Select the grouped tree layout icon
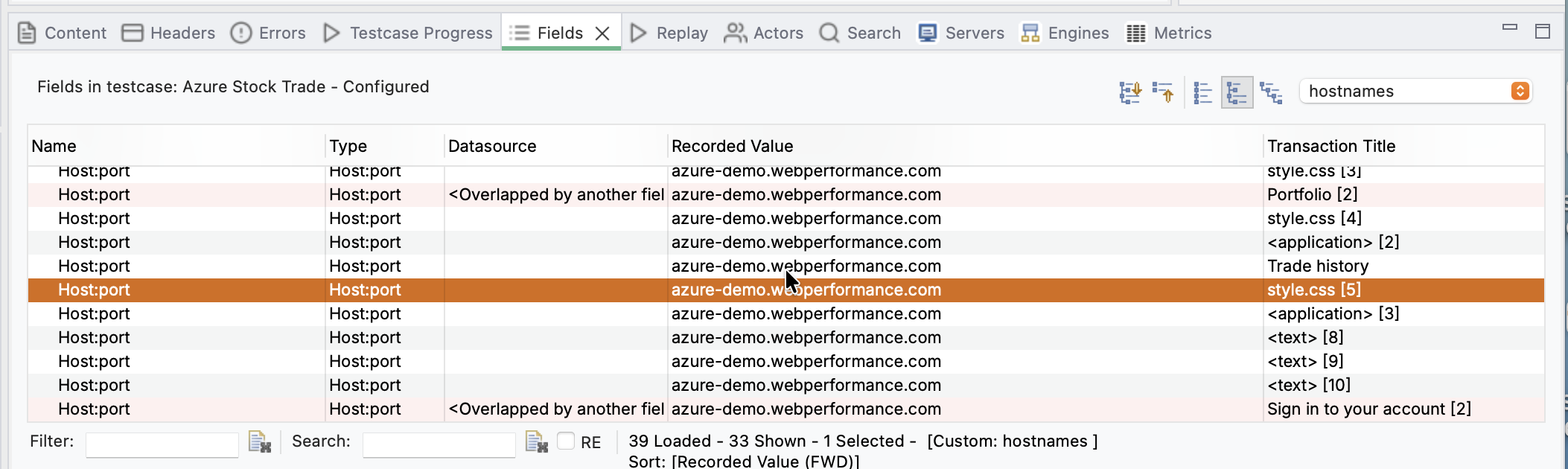Image resolution: width=1568 pixels, height=469 pixels. [1237, 92]
